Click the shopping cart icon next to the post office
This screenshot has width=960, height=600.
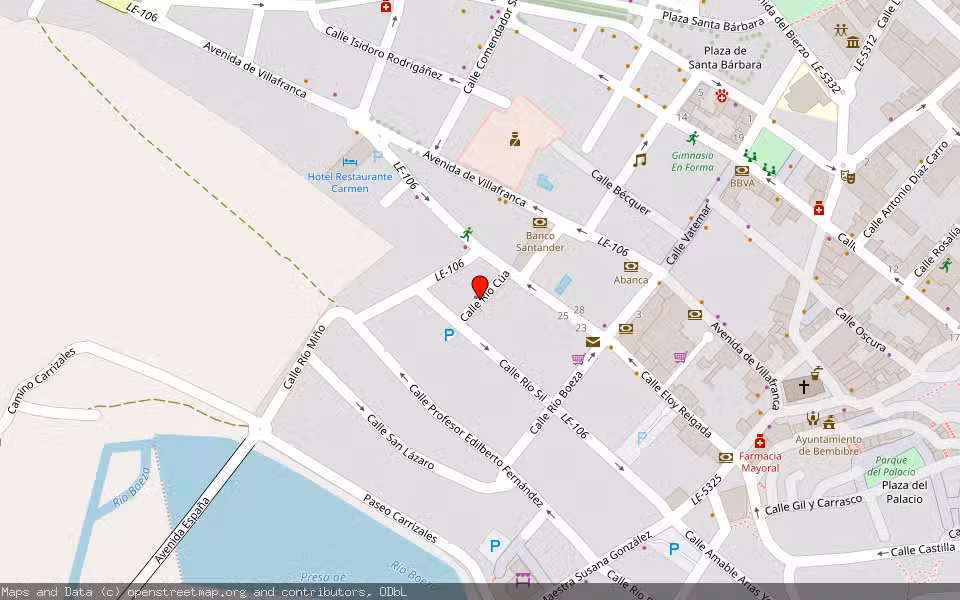click(577, 358)
